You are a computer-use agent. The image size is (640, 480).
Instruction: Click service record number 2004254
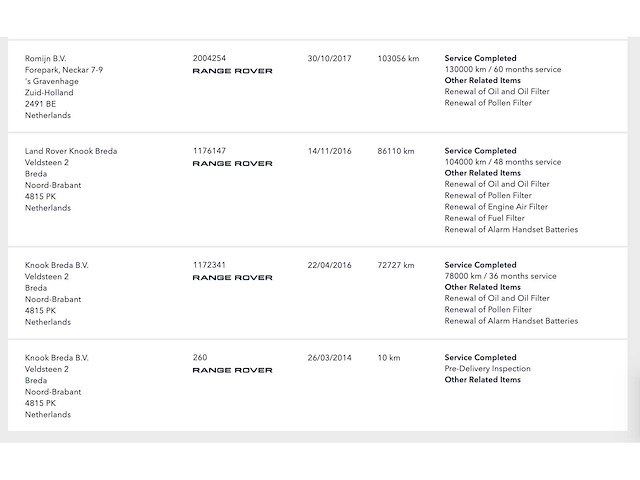pos(209,59)
